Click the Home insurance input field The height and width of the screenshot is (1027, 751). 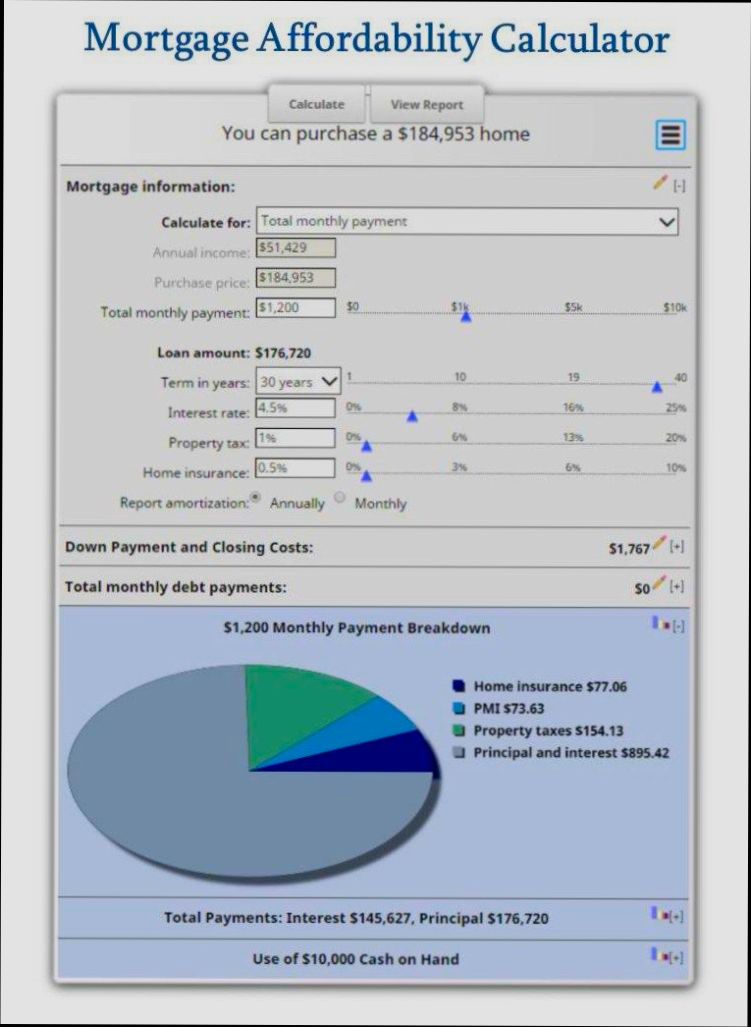tap(296, 468)
